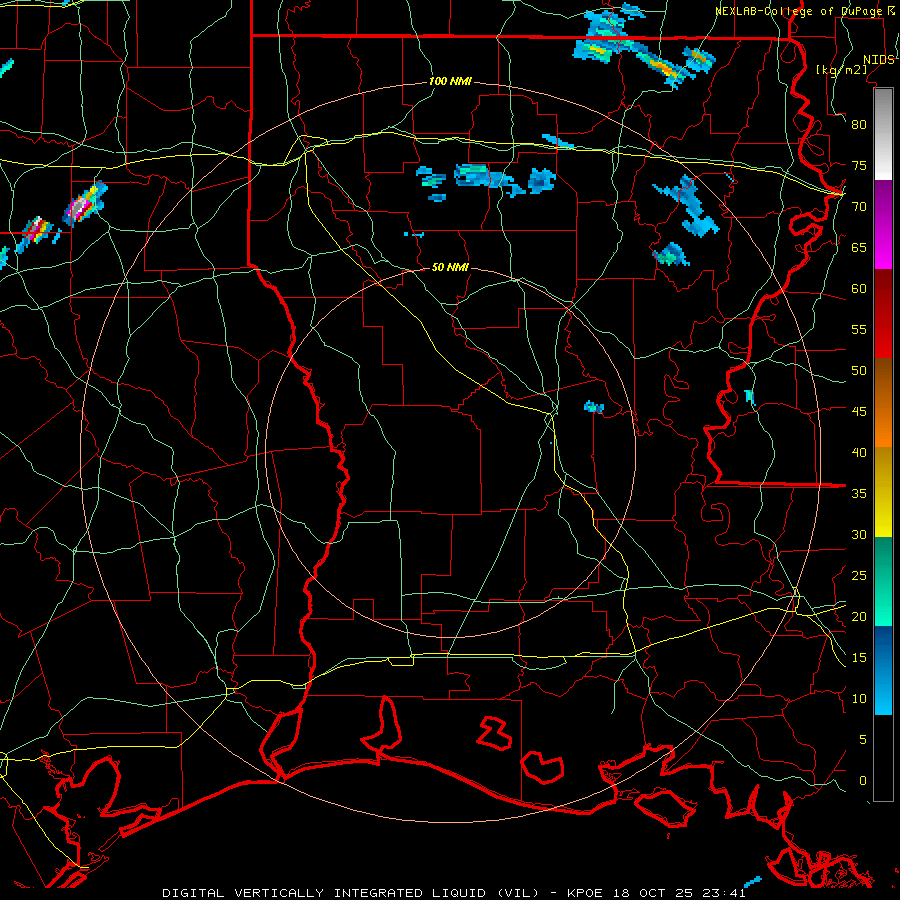900x900 pixels.
Task: Select the 0 value on the scale
Action: (863, 781)
